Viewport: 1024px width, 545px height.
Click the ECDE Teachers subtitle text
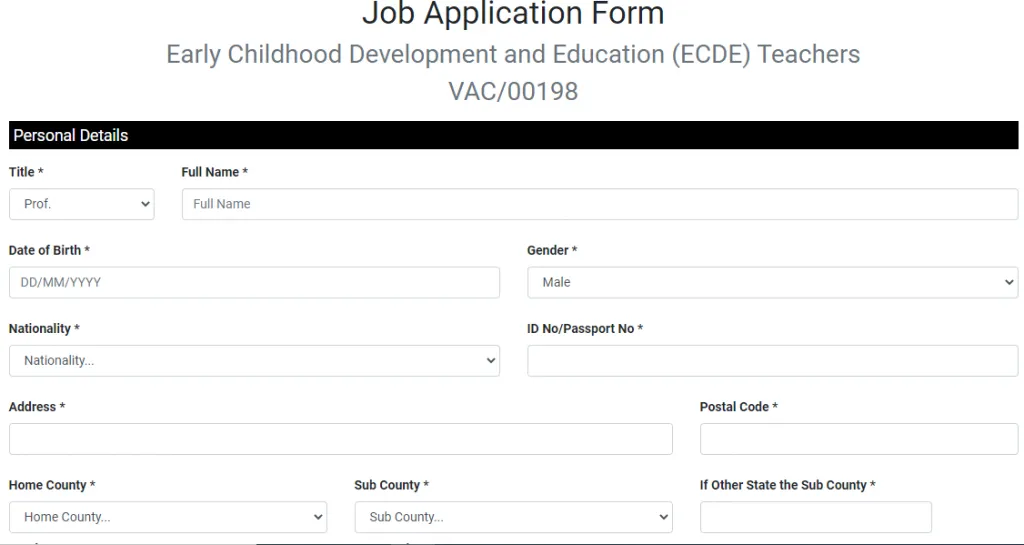[513, 54]
